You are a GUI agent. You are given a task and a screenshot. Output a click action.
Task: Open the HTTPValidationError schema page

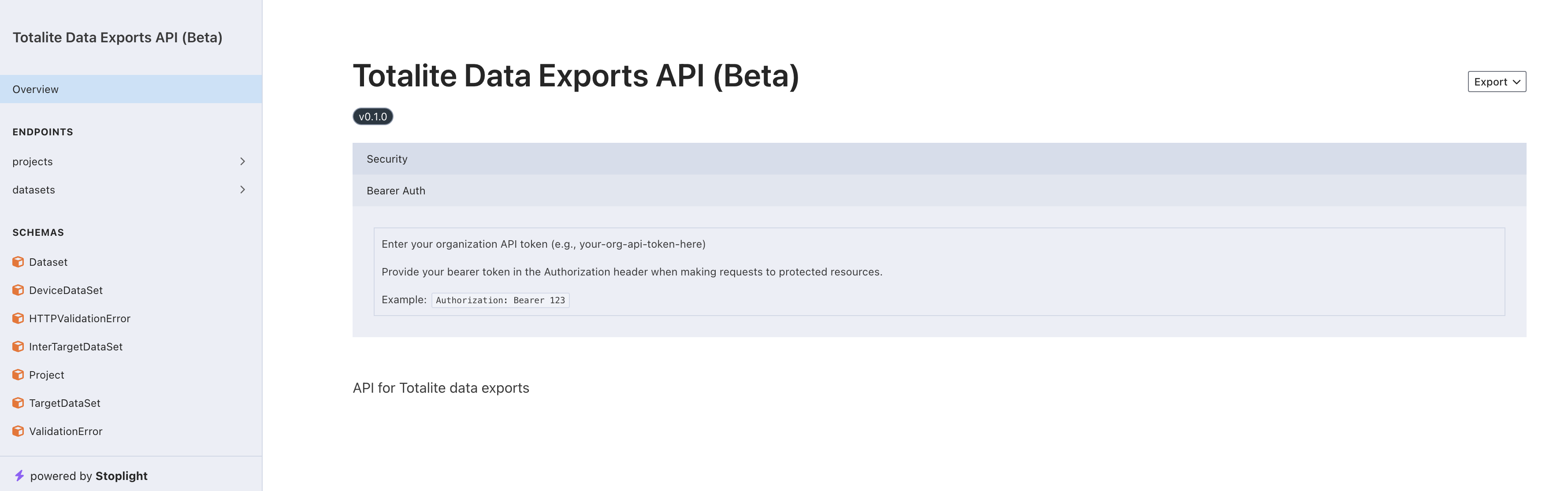131,318
